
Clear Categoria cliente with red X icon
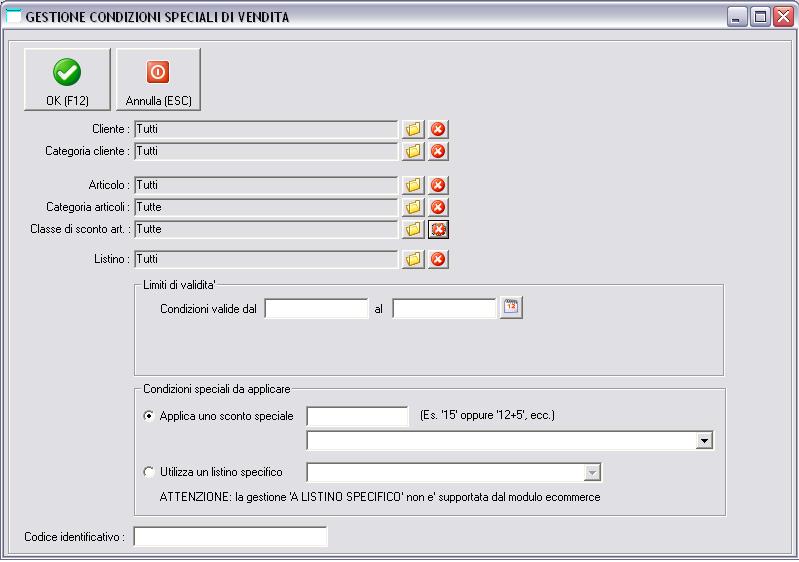click(x=438, y=151)
